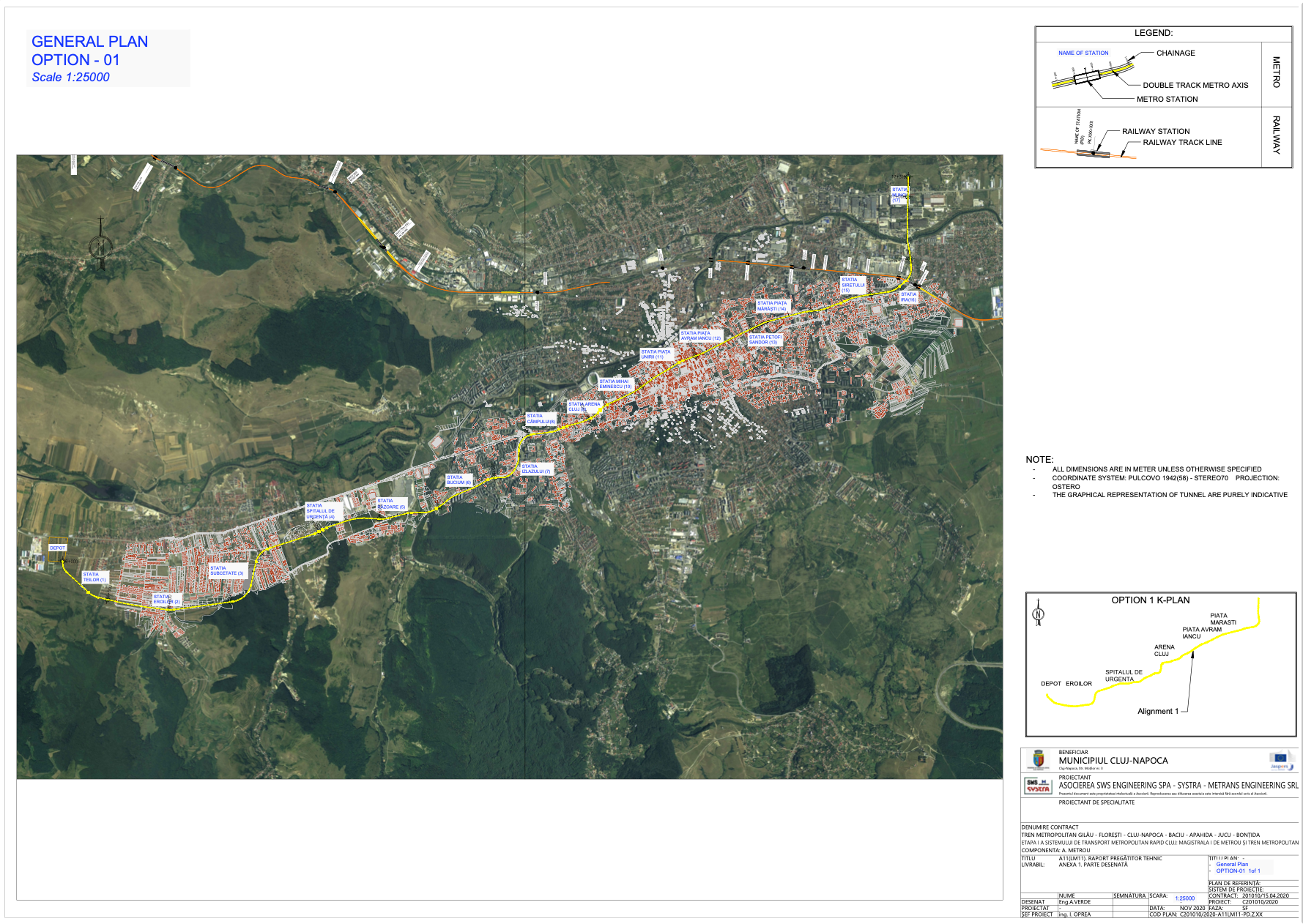Click the orange DEPOT box on map
Image resolution: width=1303 pixels, height=924 pixels.
point(57,548)
